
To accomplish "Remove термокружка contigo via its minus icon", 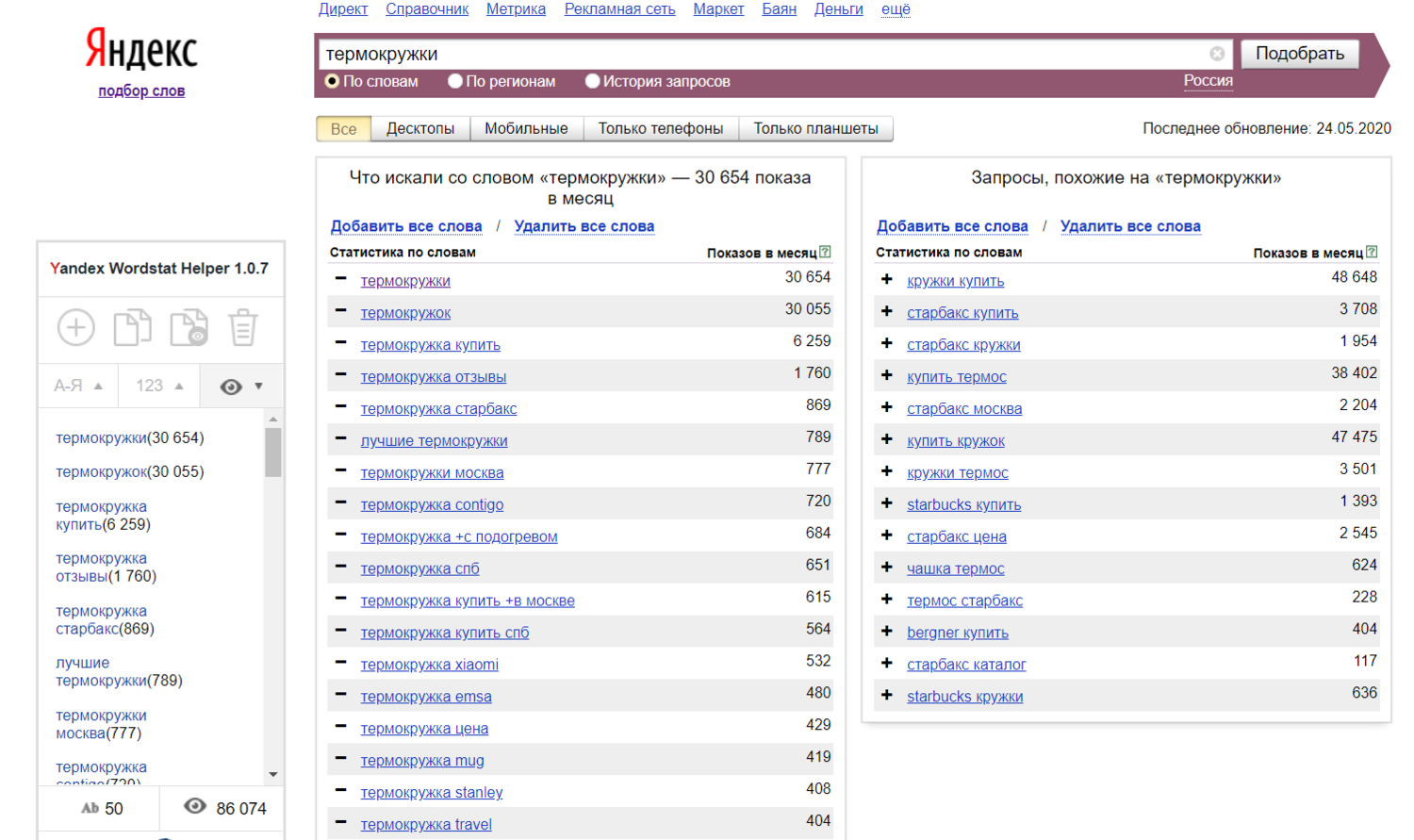I will pos(340,503).
